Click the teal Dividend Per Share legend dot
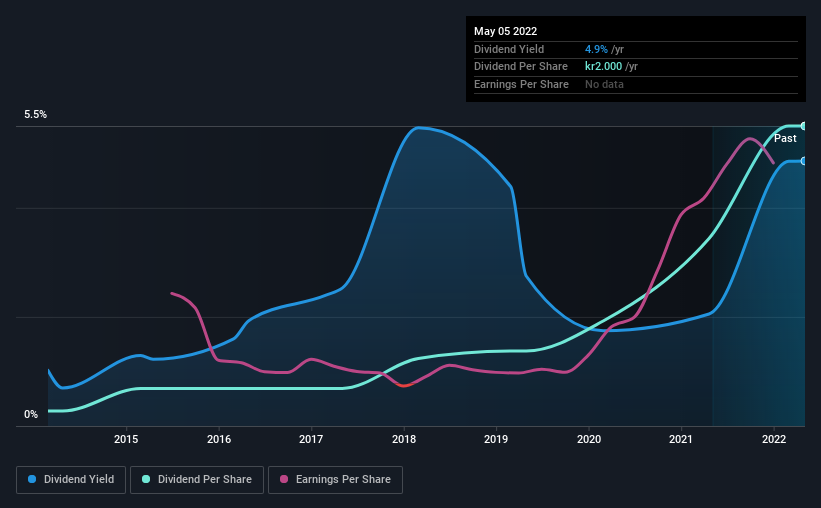Image resolution: width=821 pixels, height=508 pixels. [x=146, y=479]
